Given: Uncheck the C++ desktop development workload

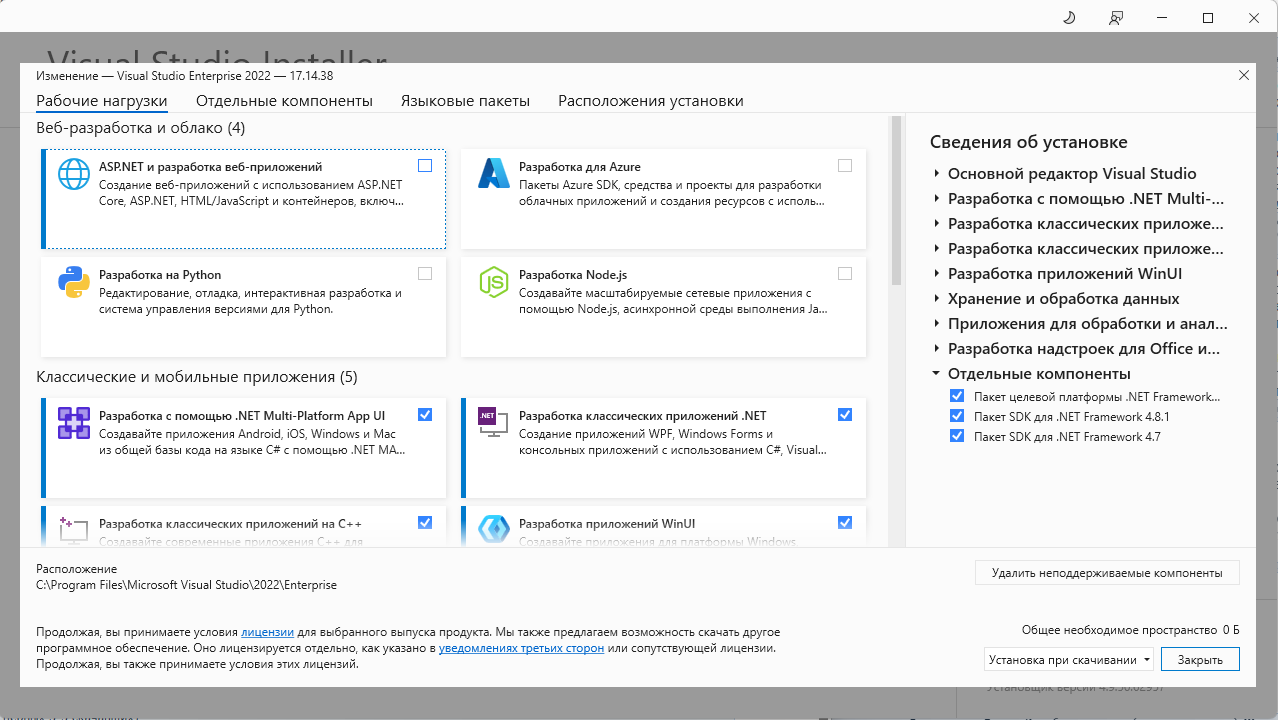Looking at the screenshot, I should pyautogui.click(x=425, y=523).
